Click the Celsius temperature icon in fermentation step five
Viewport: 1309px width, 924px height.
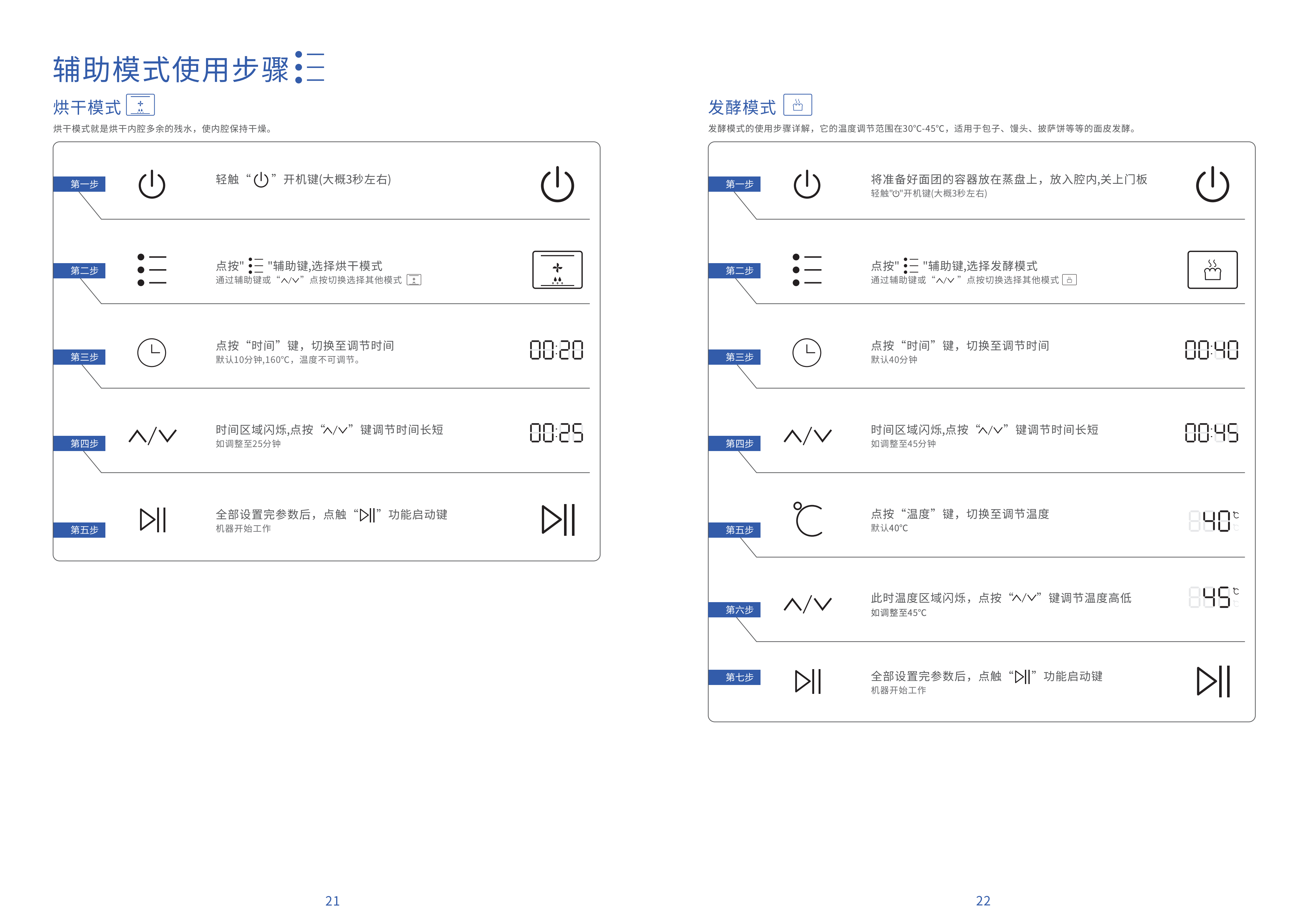(807, 519)
